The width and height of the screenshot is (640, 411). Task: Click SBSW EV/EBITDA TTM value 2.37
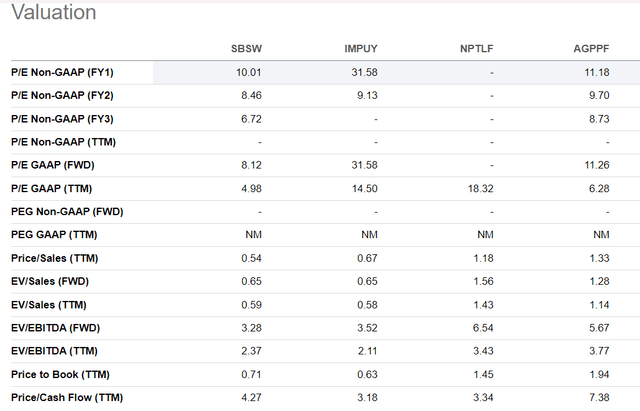pos(251,351)
